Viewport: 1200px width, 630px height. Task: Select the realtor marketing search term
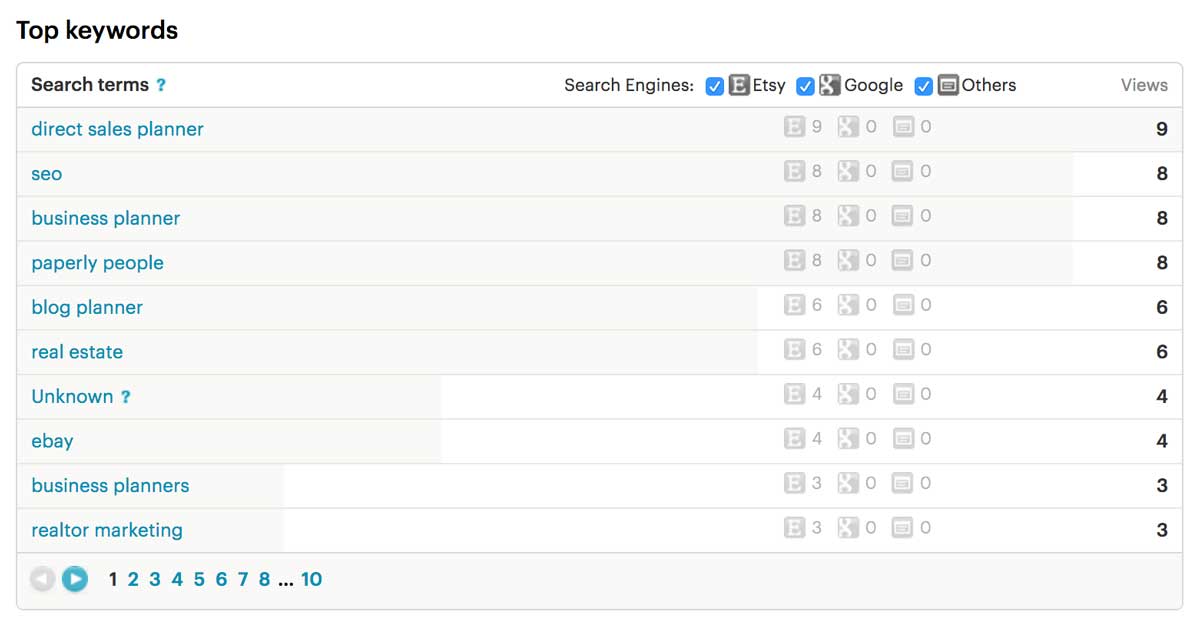[x=107, y=530]
